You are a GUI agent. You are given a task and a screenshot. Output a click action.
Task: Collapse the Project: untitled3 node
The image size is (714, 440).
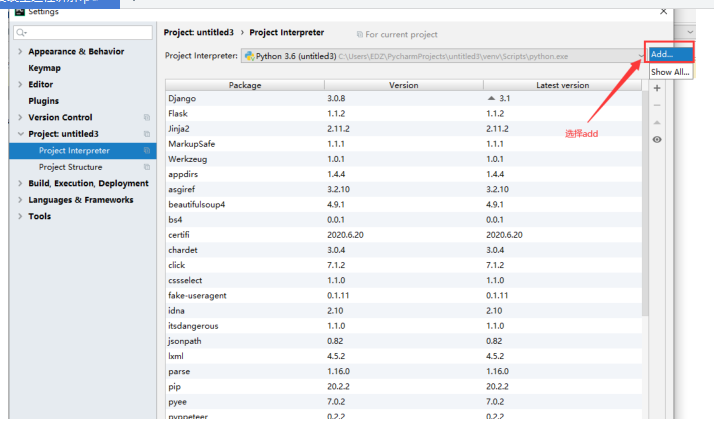[x=20, y=134]
